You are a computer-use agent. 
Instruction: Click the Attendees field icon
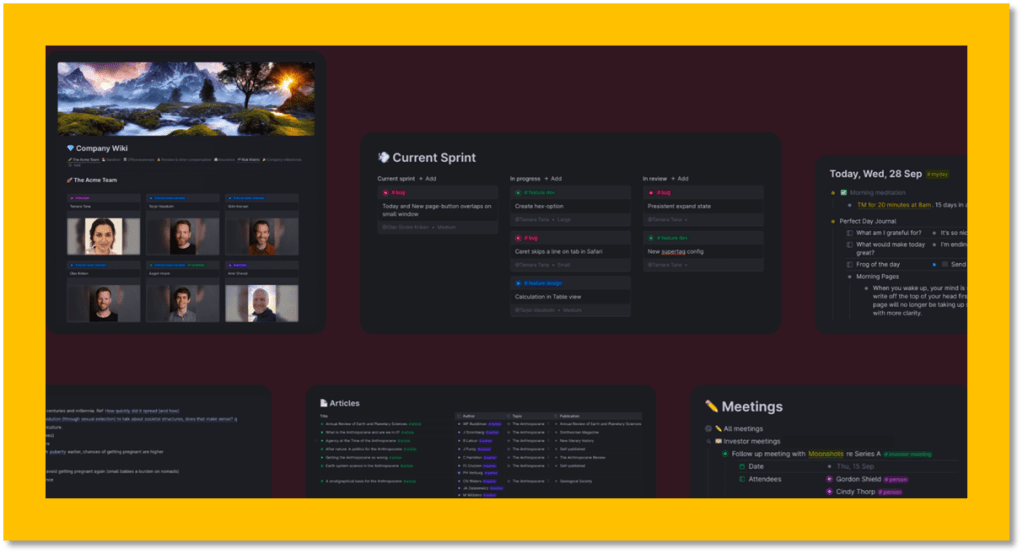click(x=740, y=479)
